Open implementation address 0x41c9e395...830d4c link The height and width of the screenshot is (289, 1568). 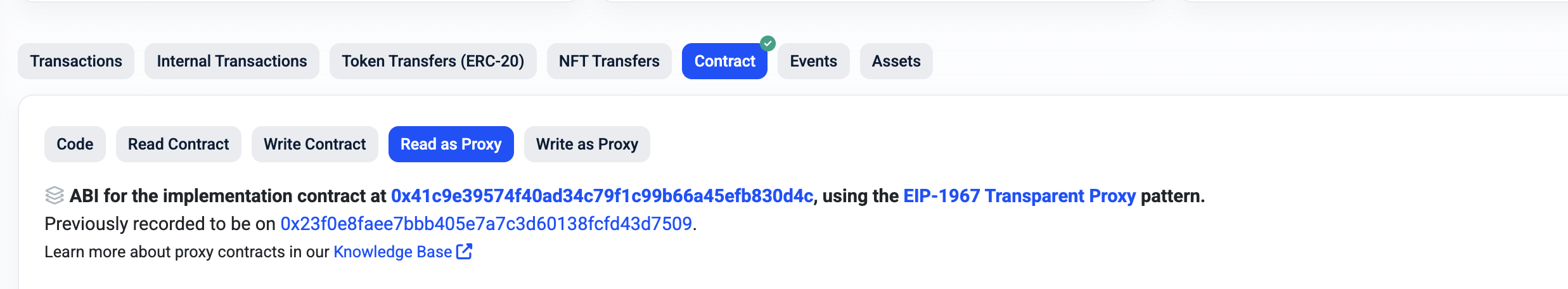click(x=601, y=196)
